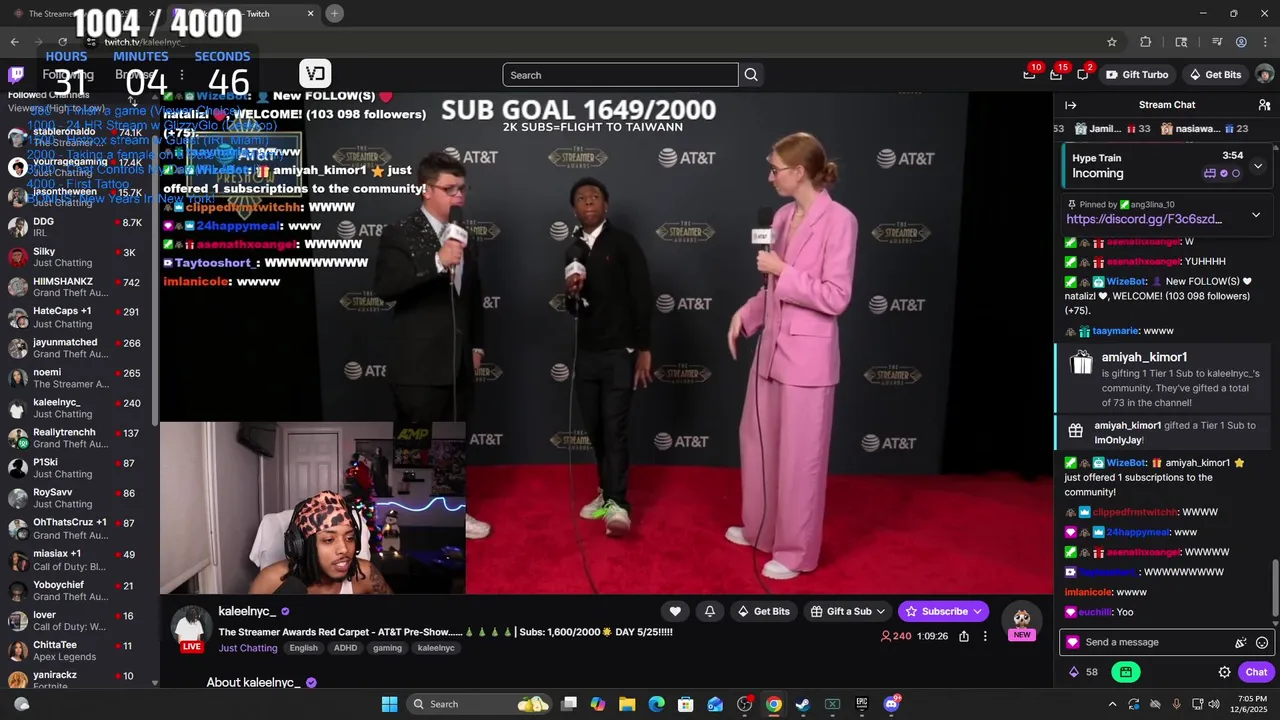Screen dimensions: 1280x720
Task: Open the browser extensions puzzle icon
Action: [x=1146, y=42]
